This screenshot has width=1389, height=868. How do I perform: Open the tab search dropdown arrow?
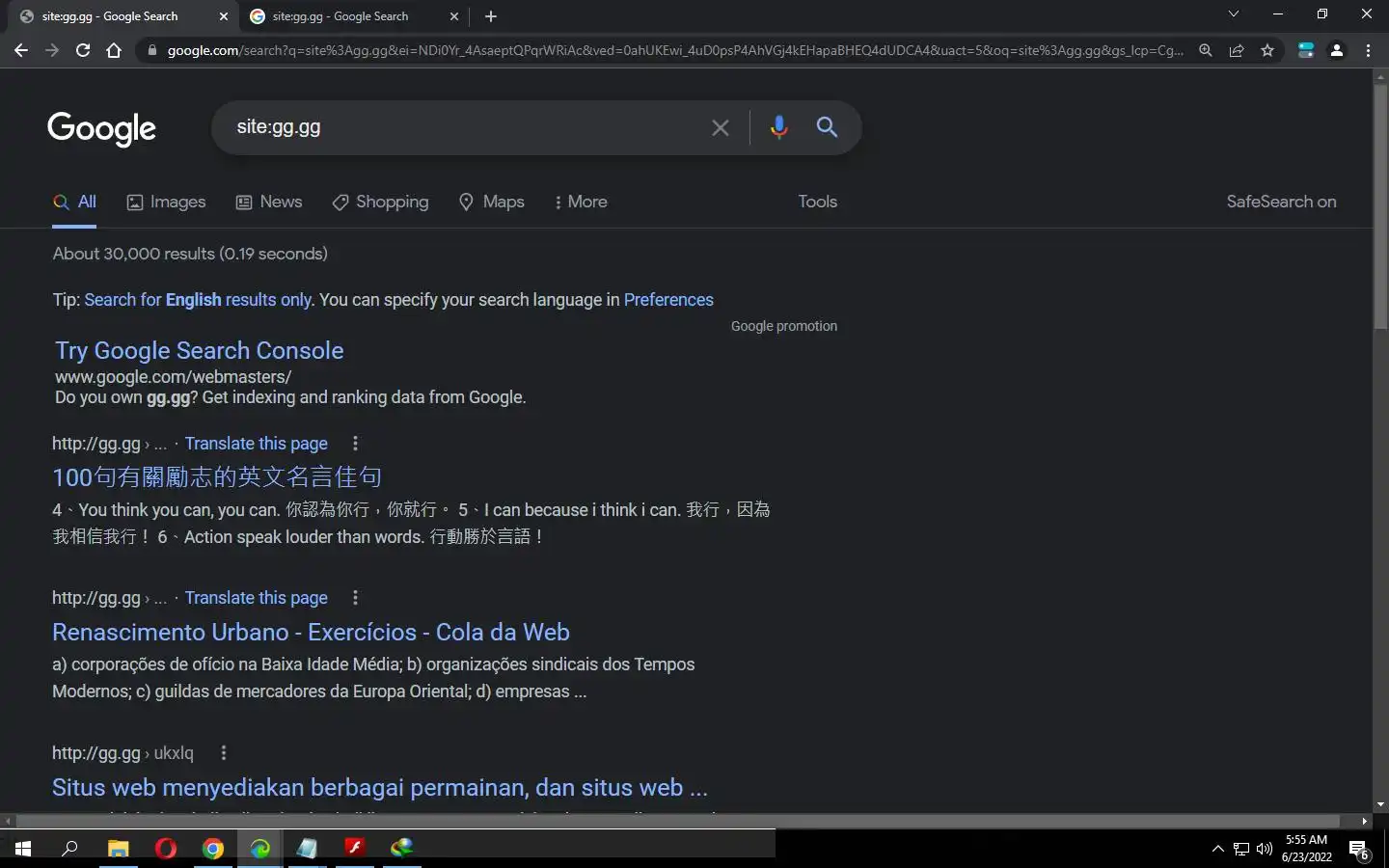[1233, 14]
